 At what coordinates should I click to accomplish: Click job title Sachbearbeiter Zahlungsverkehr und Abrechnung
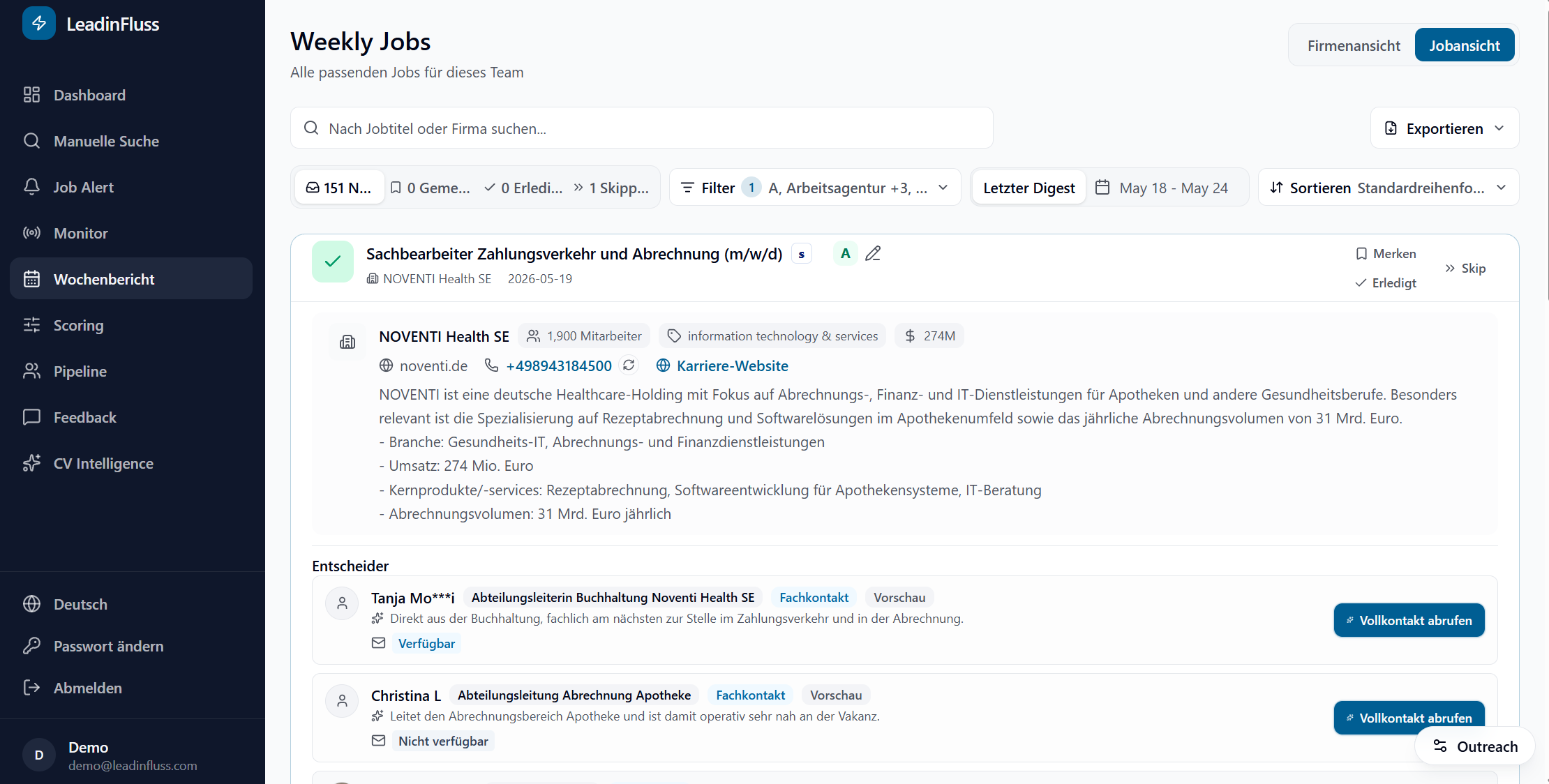[x=574, y=254]
